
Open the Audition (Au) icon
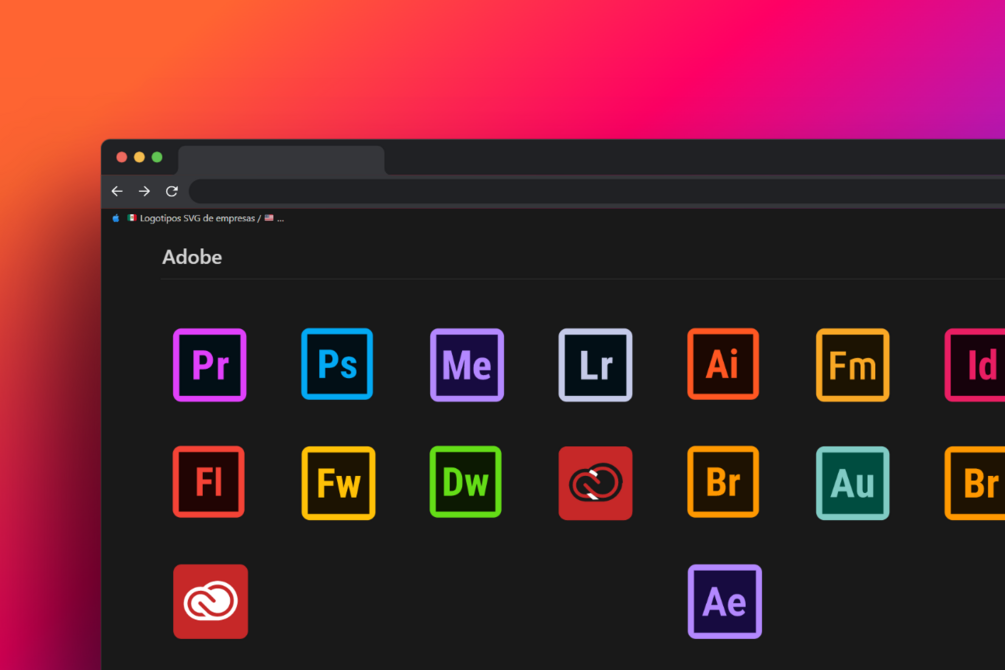click(x=852, y=483)
